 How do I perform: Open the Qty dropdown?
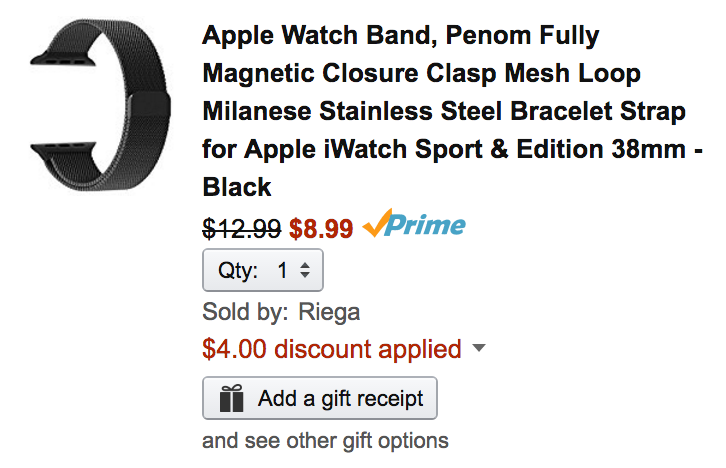(262, 270)
